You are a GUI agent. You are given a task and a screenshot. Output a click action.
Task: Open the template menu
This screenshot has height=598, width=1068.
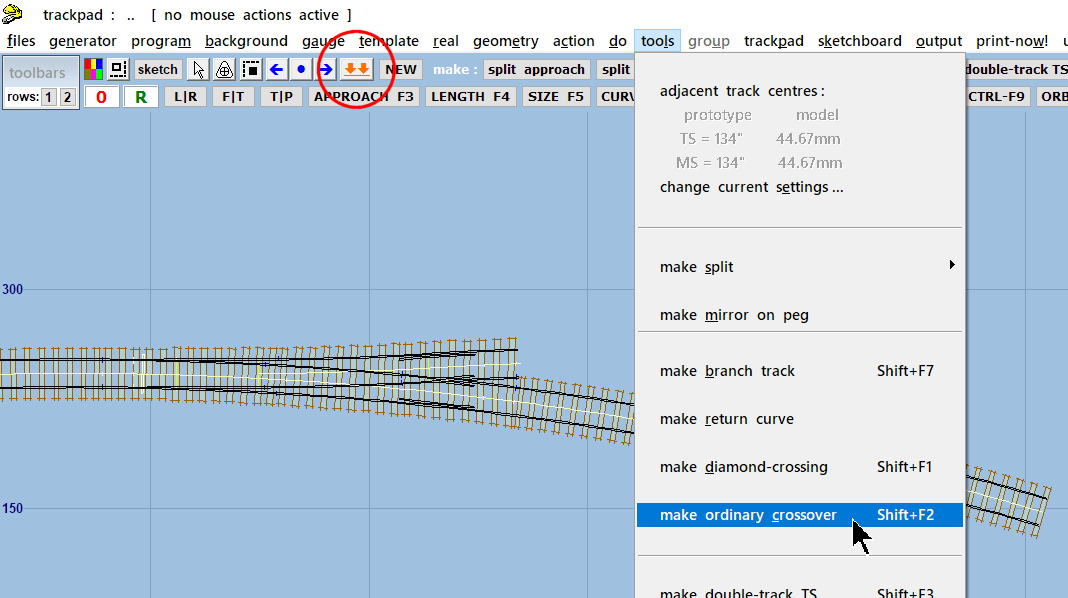coord(389,41)
